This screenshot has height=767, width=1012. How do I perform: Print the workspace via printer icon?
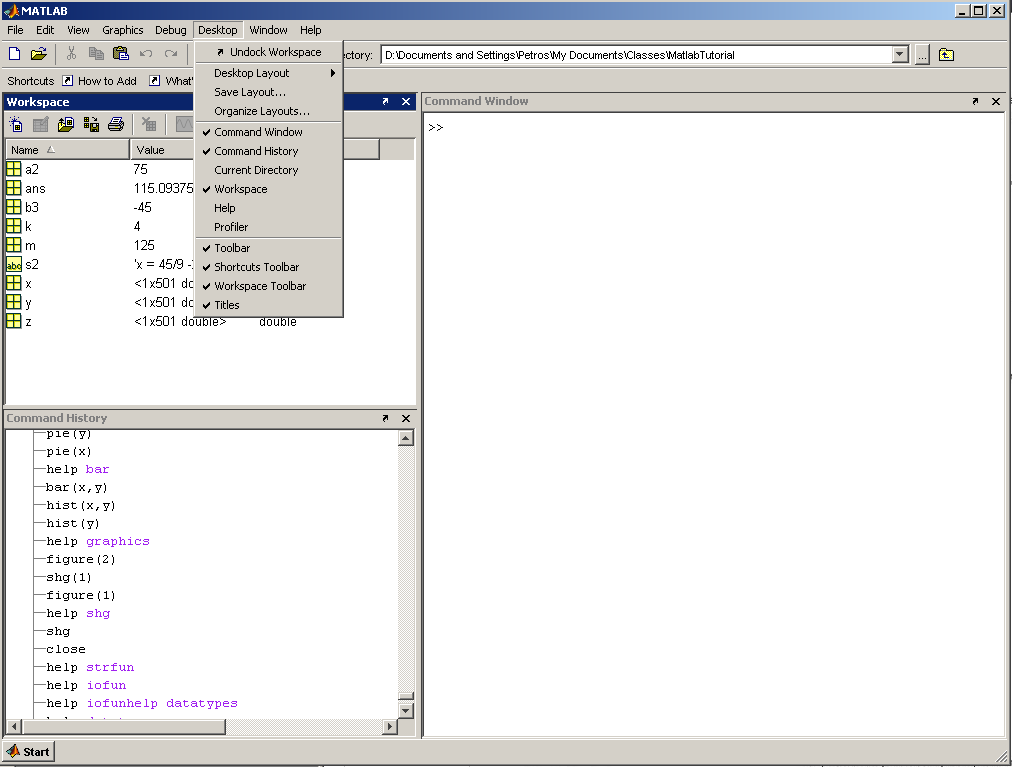pyautogui.click(x=116, y=124)
